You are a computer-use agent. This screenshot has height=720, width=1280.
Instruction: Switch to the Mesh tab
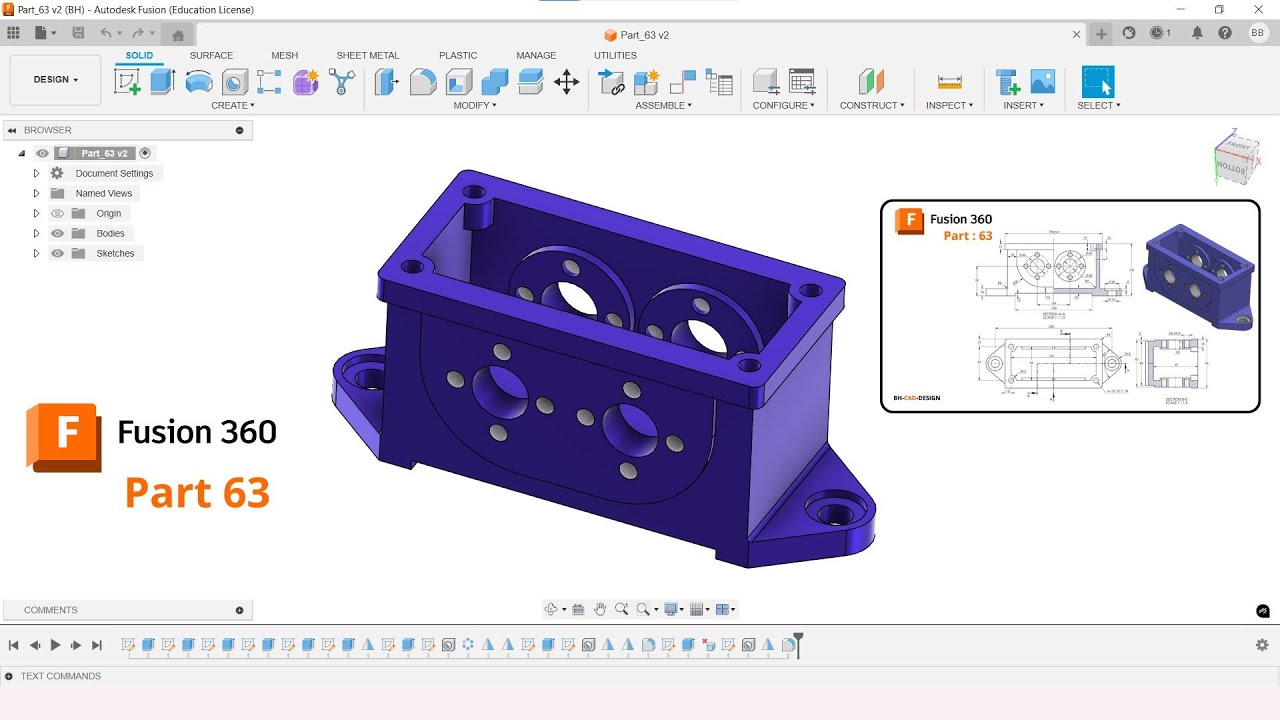coord(284,55)
